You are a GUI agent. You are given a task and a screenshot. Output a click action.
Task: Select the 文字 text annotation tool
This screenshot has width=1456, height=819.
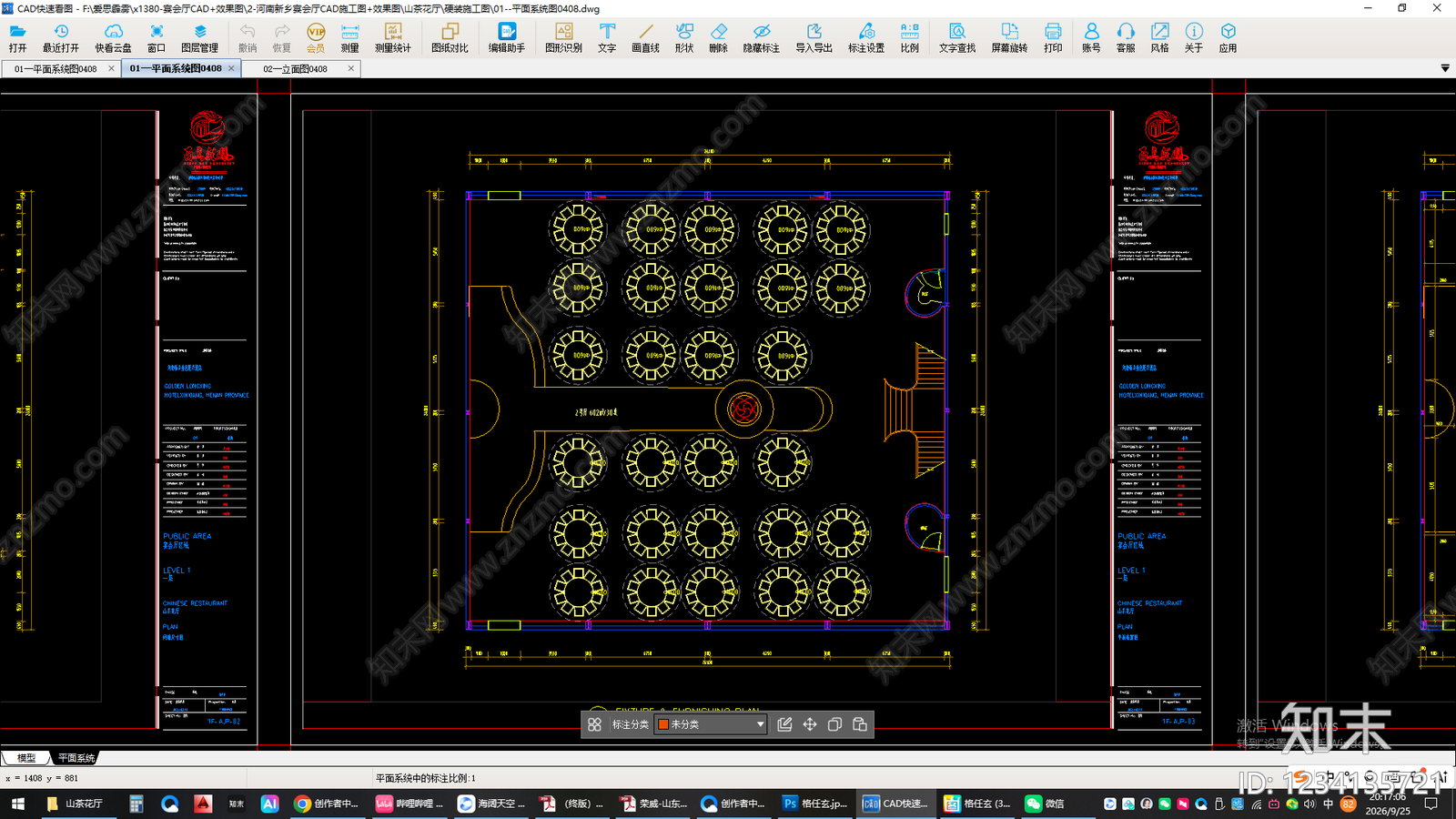[x=607, y=38]
